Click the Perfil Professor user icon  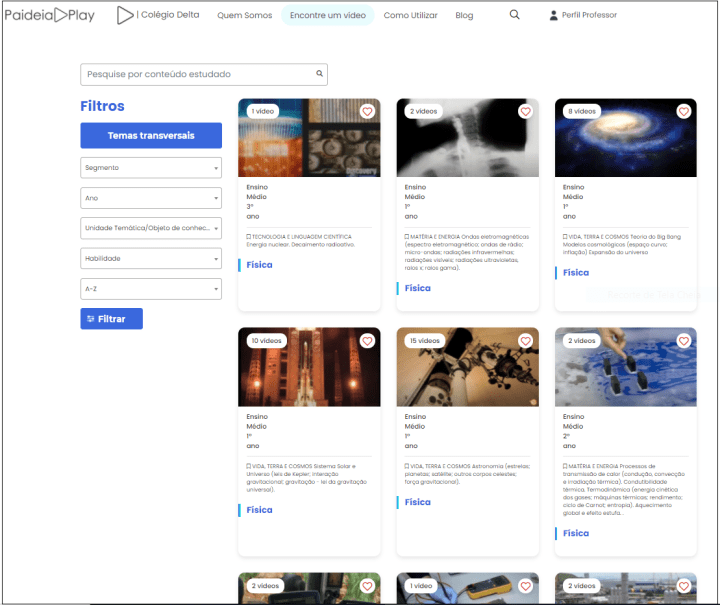[x=554, y=15]
